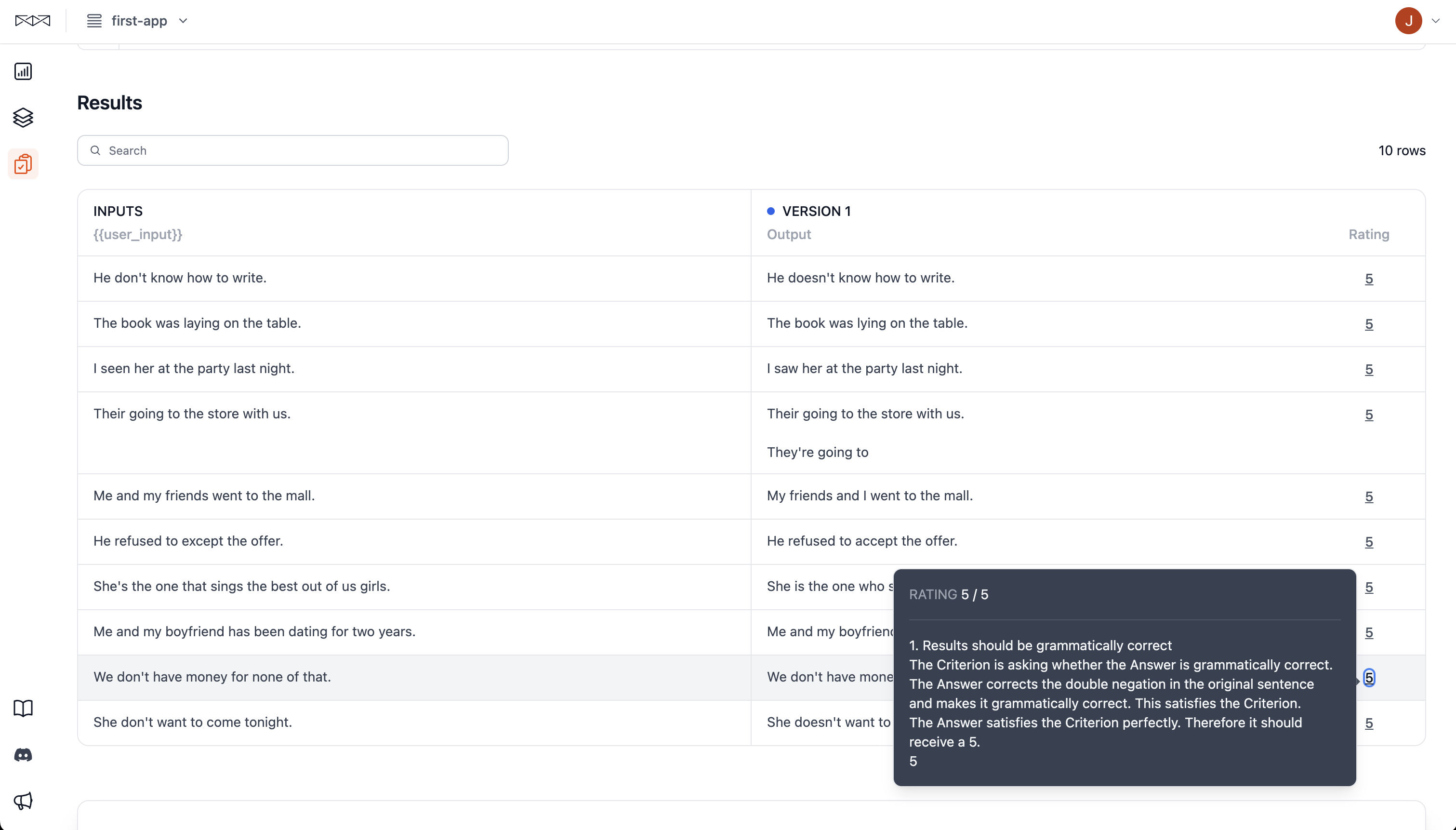1456x830 pixels.
Task: Open rating for 'book was lying' row
Action: pos(1368,324)
